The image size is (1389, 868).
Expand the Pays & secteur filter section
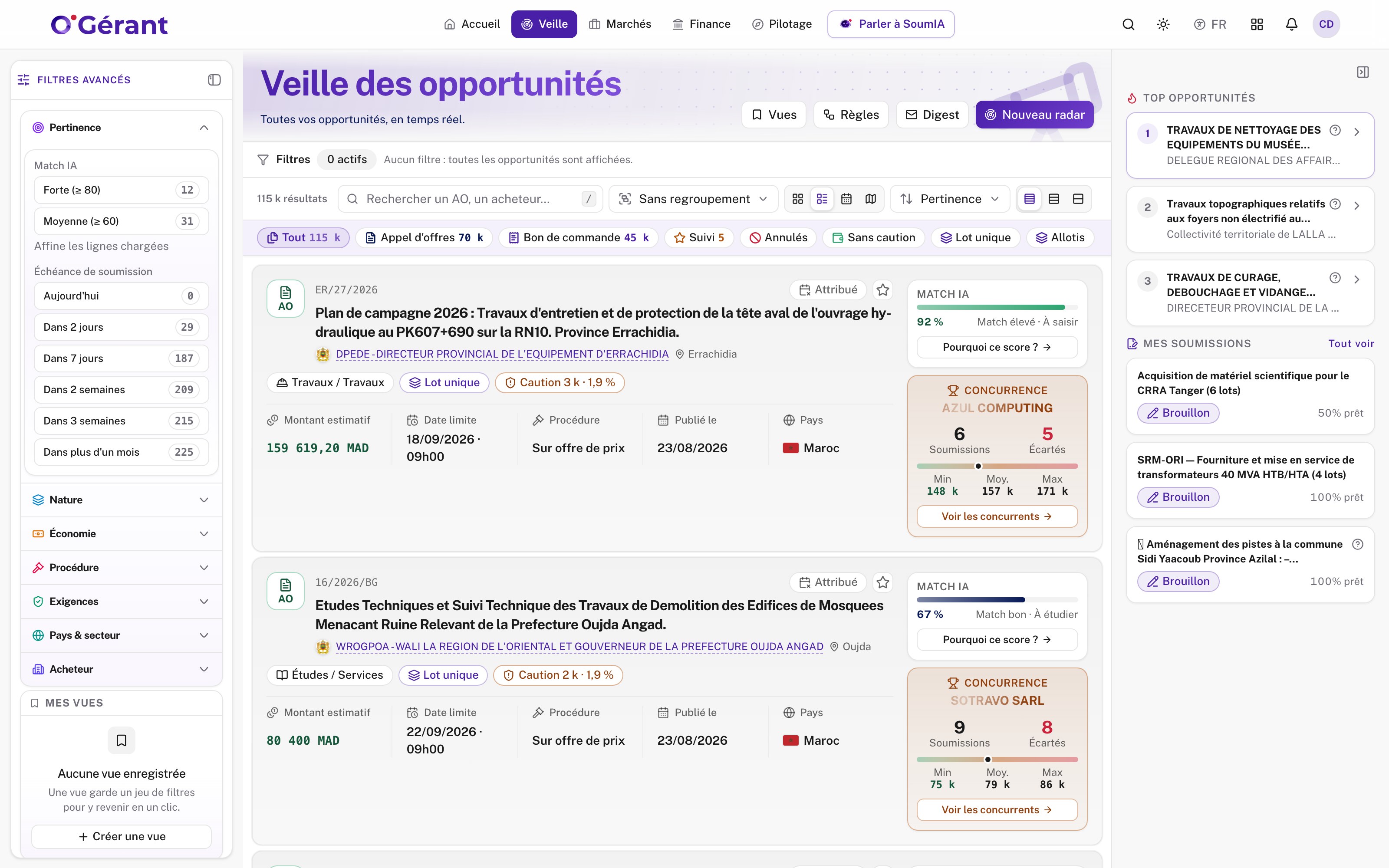pos(121,635)
